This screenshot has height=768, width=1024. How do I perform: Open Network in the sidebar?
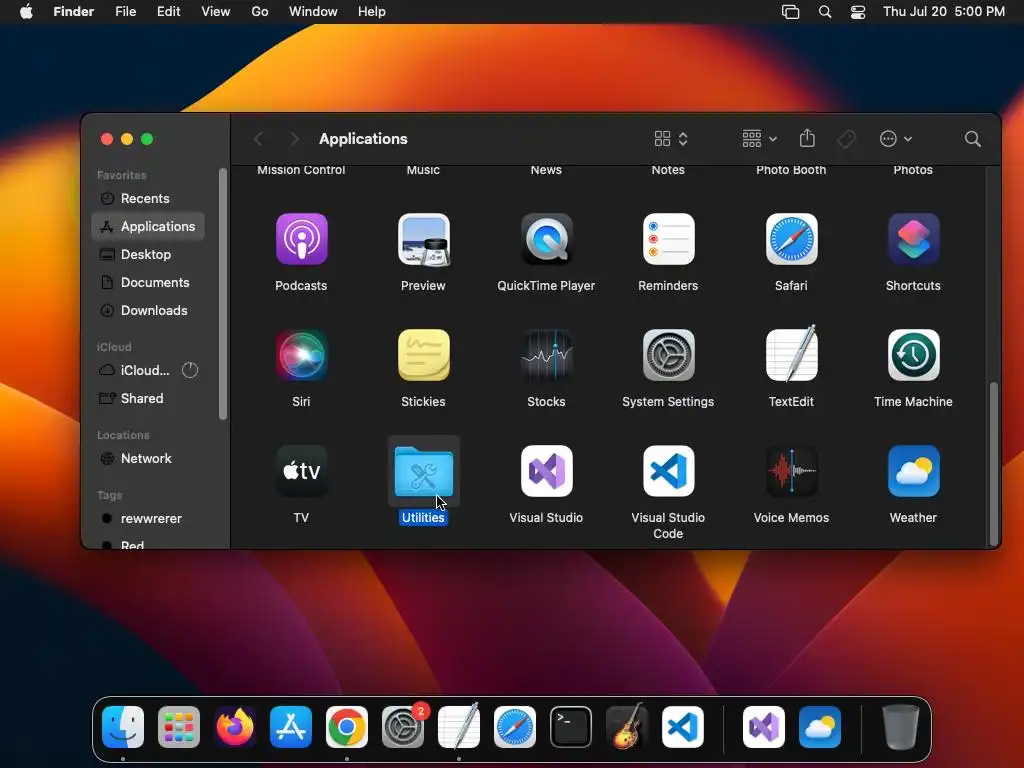click(148, 458)
